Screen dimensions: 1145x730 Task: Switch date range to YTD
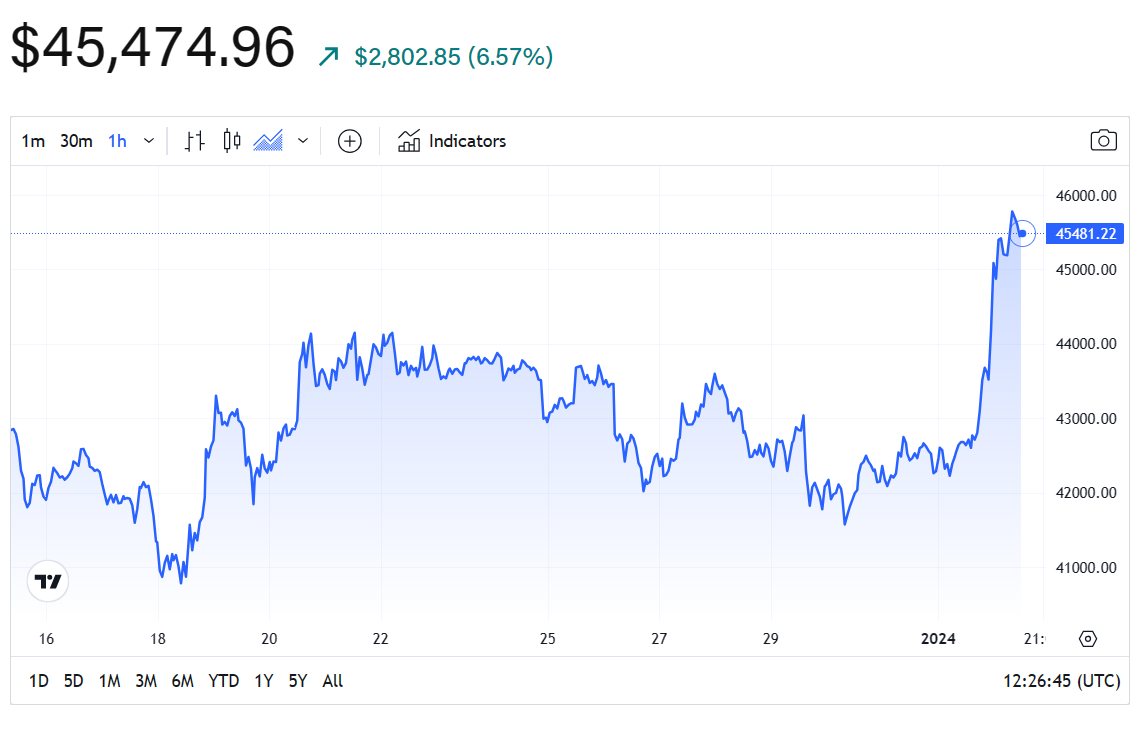pyautogui.click(x=223, y=681)
